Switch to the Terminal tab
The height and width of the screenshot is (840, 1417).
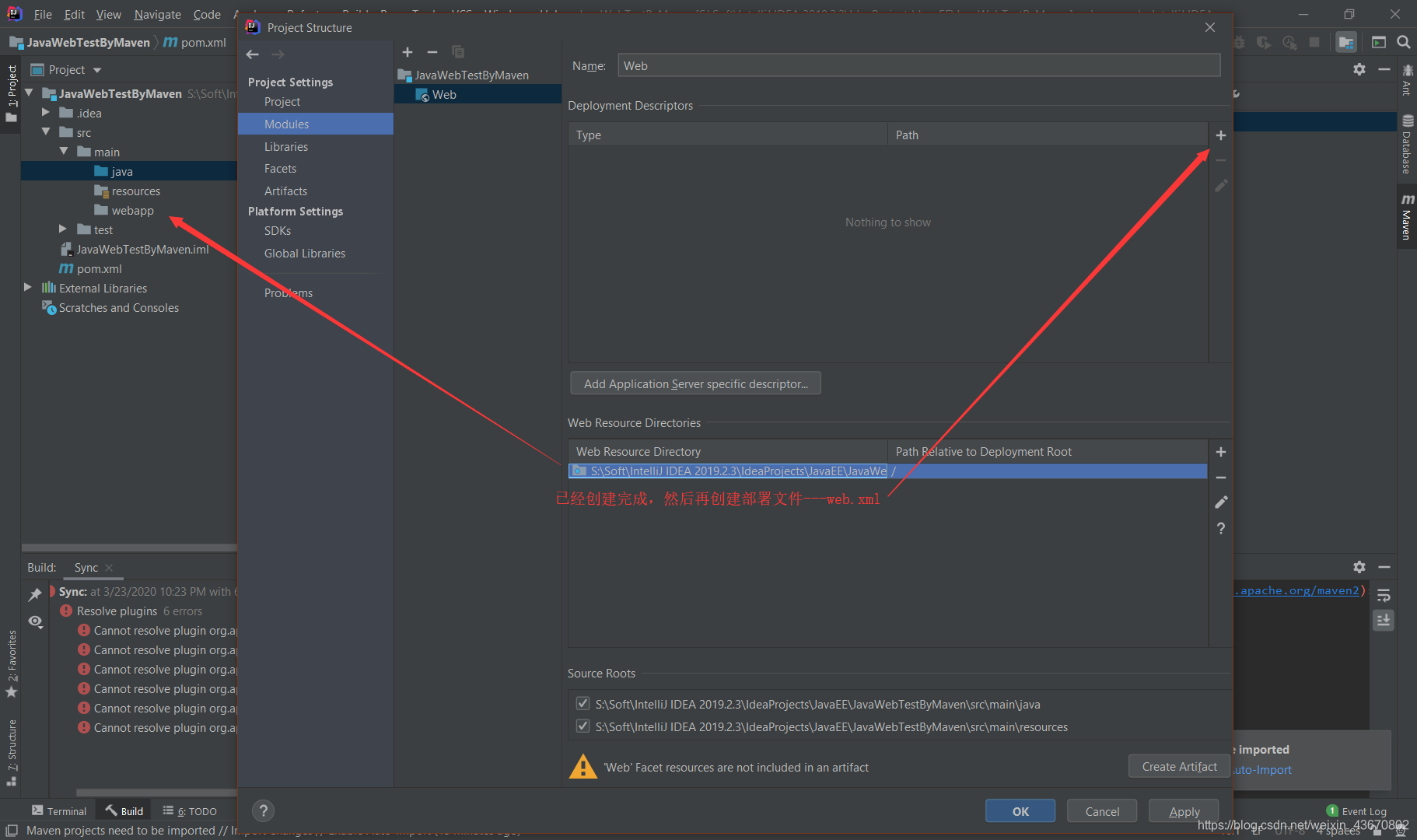[x=59, y=811]
